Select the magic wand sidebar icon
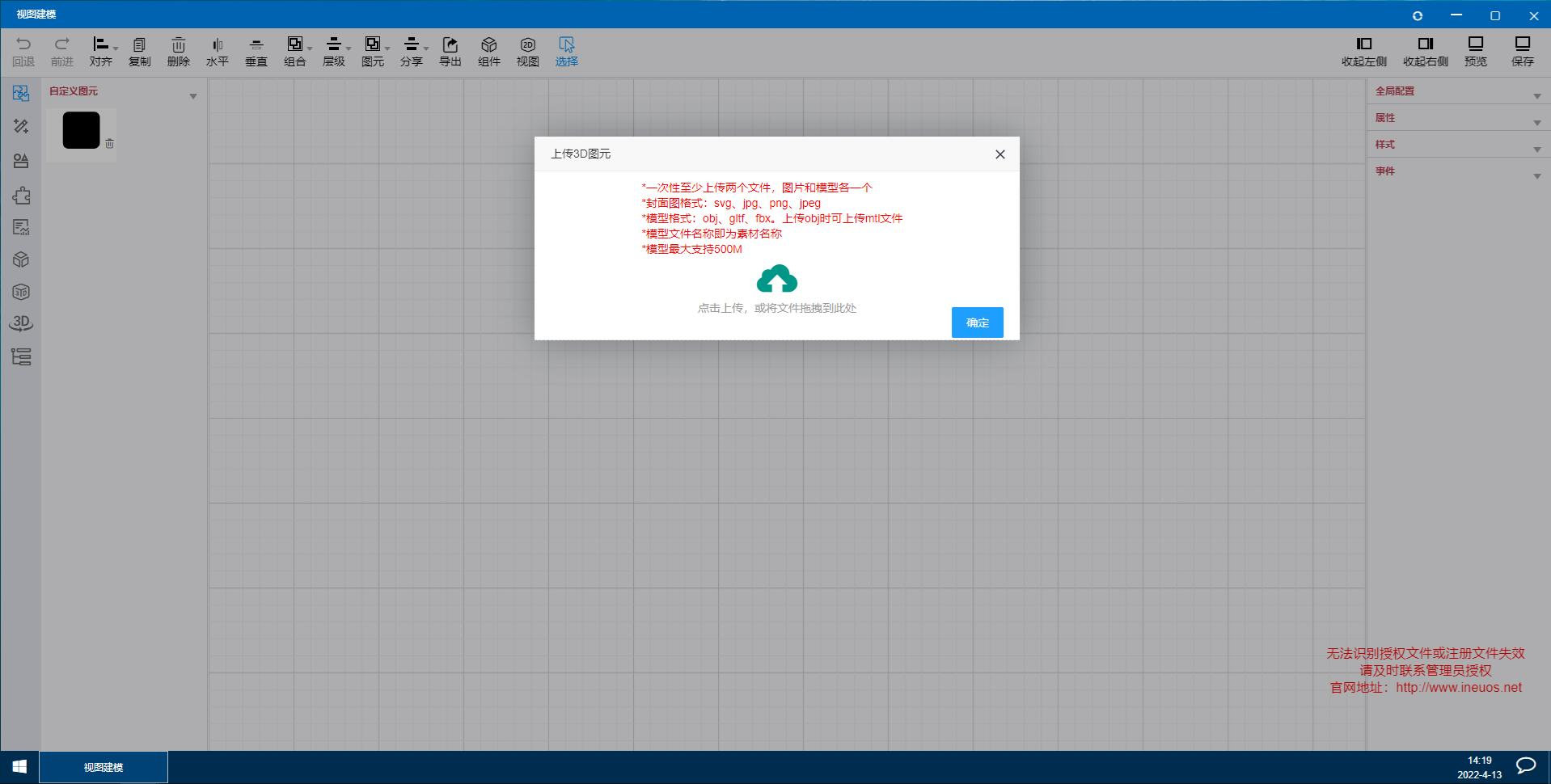The width and height of the screenshot is (1551, 784). pyautogui.click(x=21, y=126)
